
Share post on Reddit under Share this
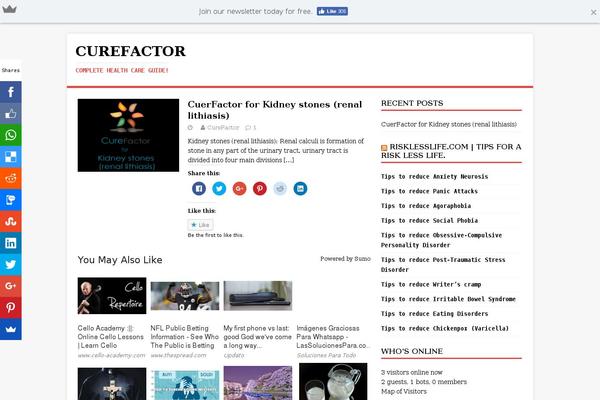pos(280,188)
